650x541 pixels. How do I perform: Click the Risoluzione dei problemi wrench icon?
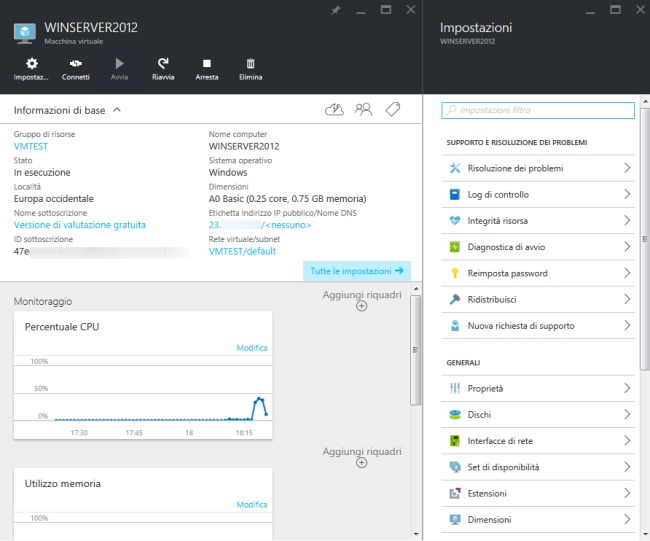[x=455, y=168]
